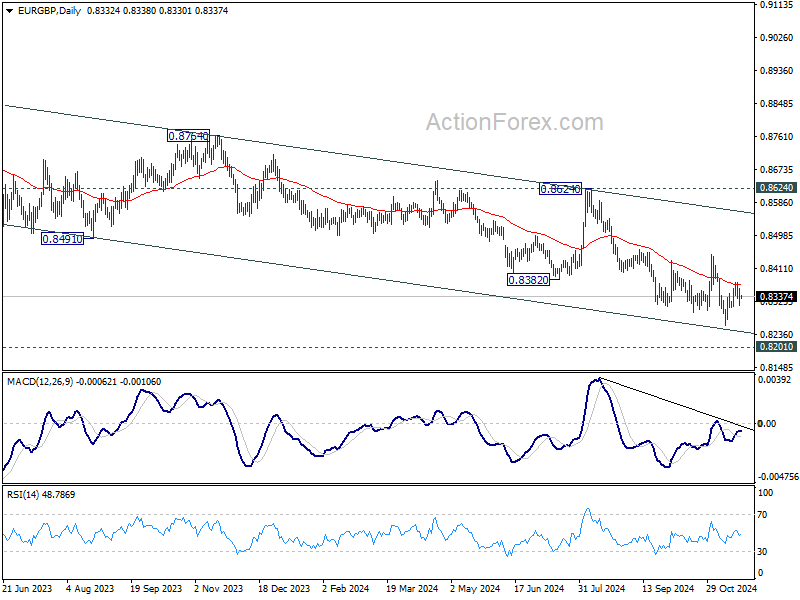Click the 17 Jun 2024 date label

tap(539, 589)
